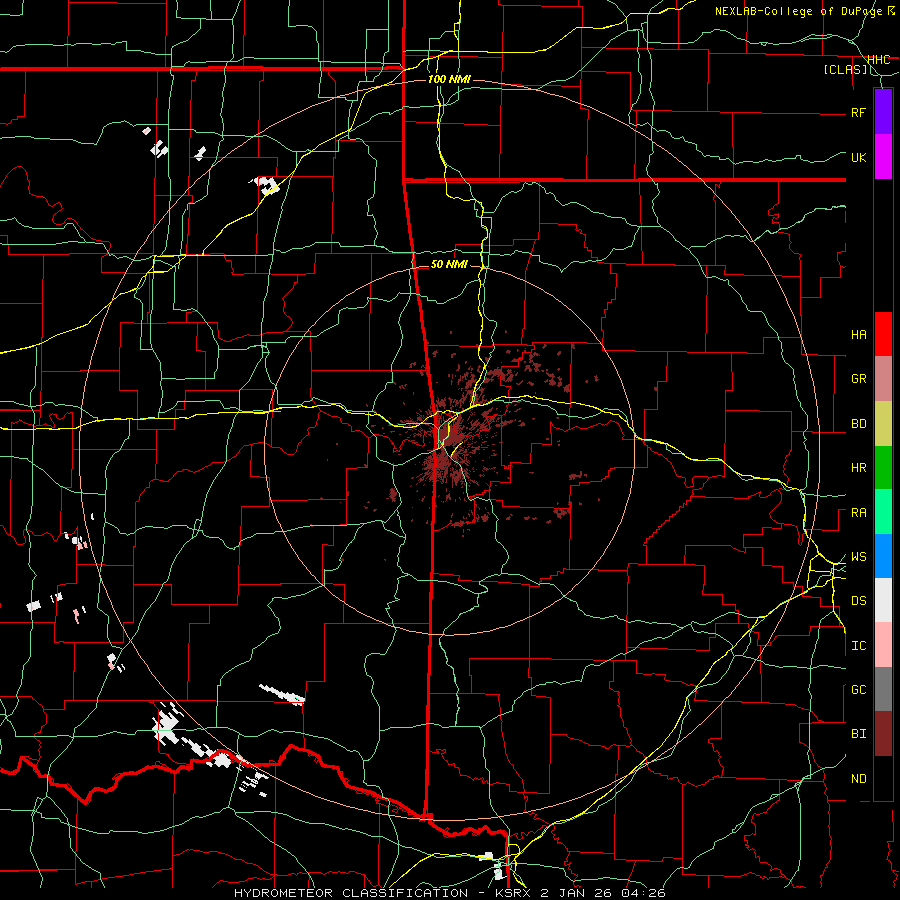900x900 pixels.
Task: Click the HA red legend swatch
Action: (x=883, y=334)
